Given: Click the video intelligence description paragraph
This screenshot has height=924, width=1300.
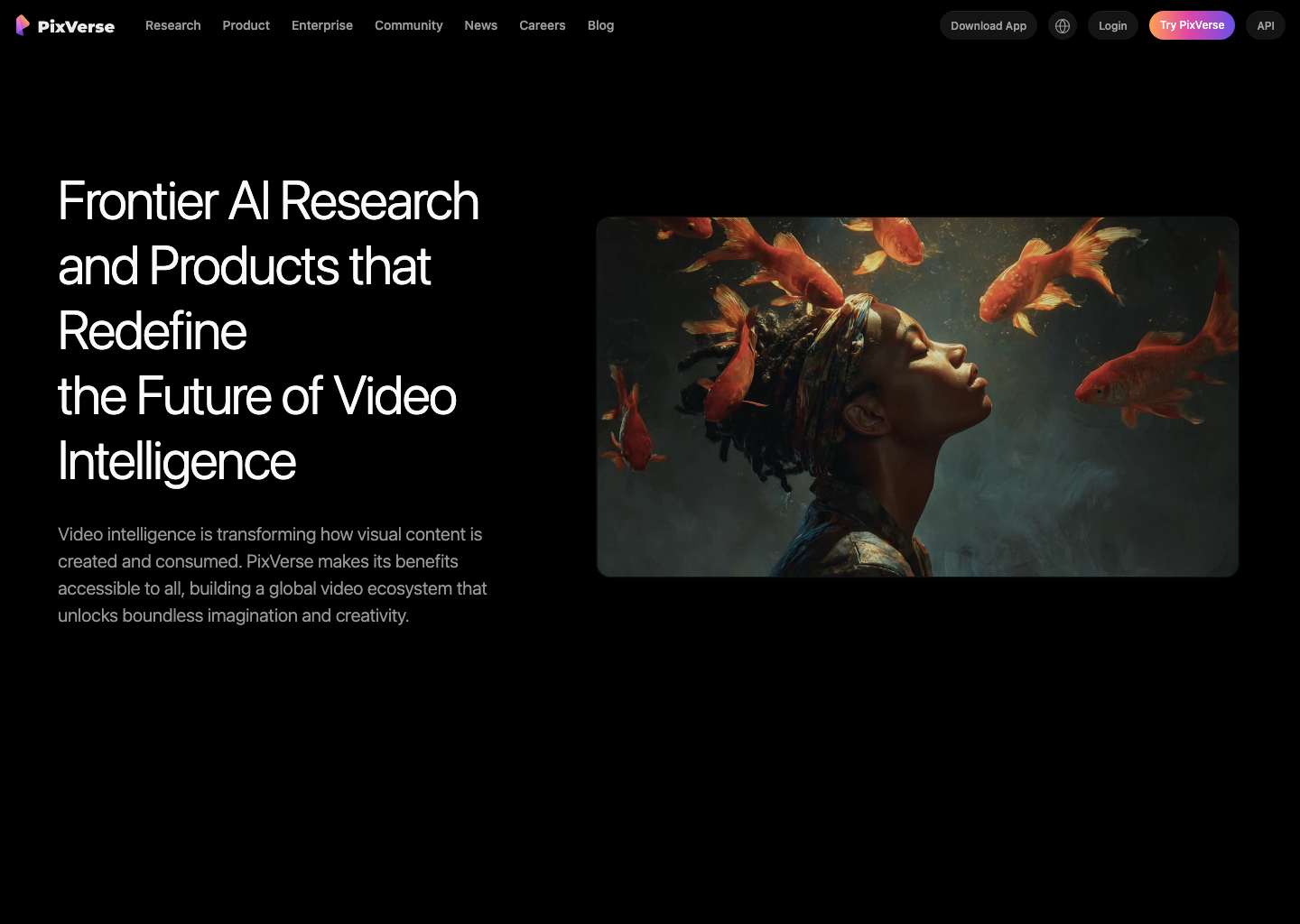Looking at the screenshot, I should [273, 574].
